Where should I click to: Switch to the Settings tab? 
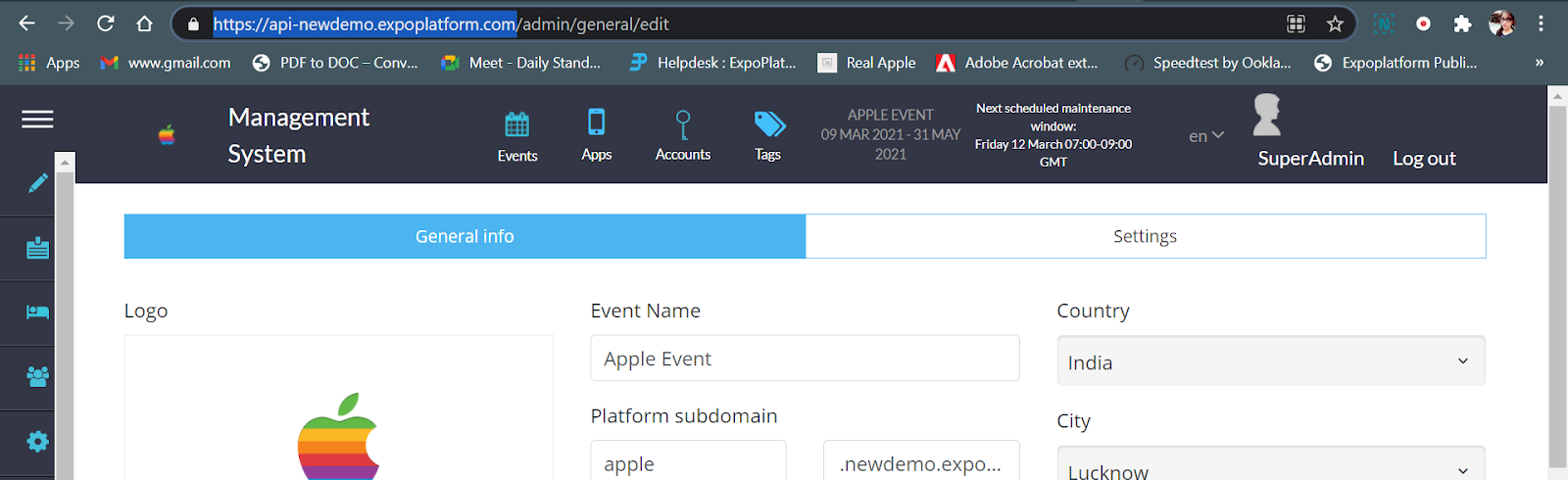coord(1146,236)
